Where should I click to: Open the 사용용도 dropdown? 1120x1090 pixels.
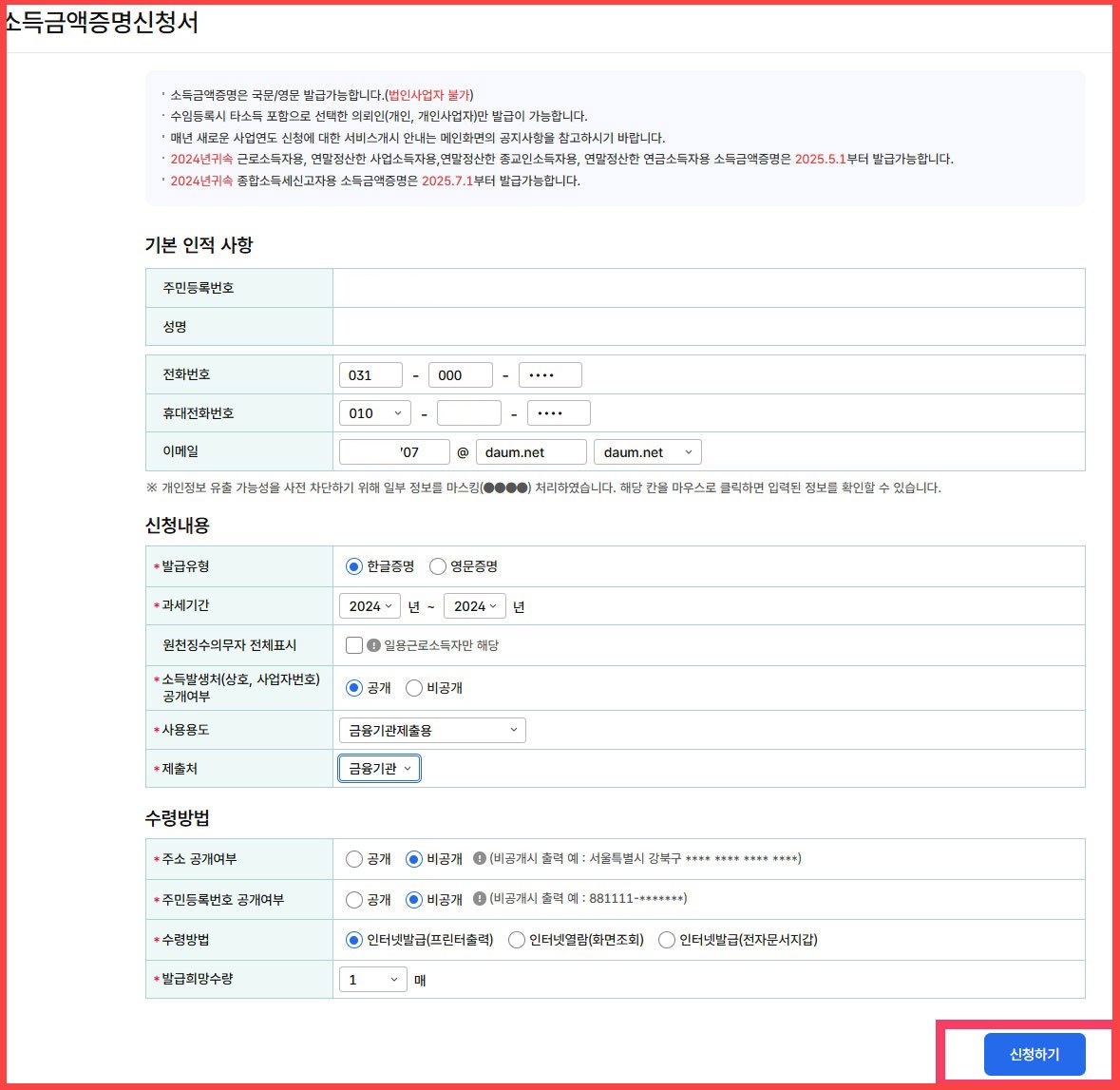pos(432,730)
